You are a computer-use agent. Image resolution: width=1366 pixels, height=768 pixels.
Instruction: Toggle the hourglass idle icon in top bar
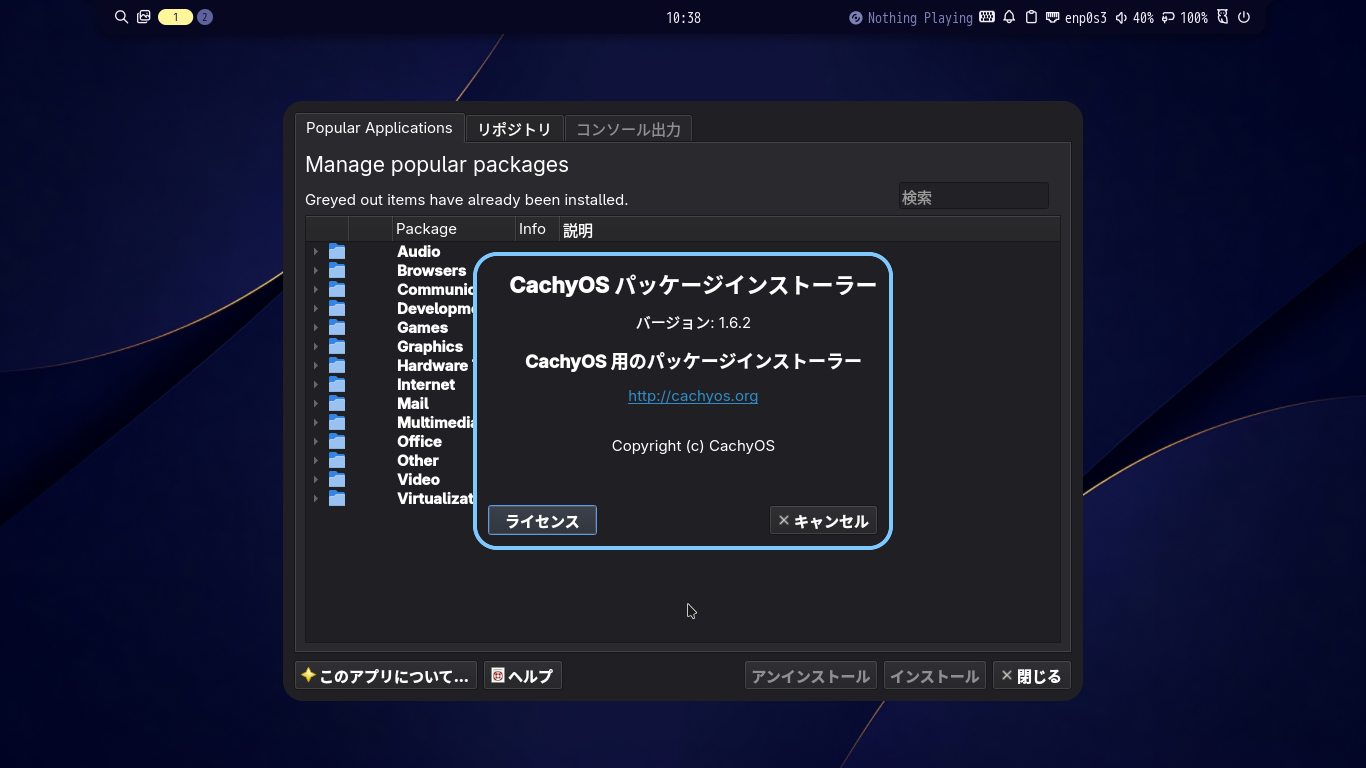[1222, 17]
